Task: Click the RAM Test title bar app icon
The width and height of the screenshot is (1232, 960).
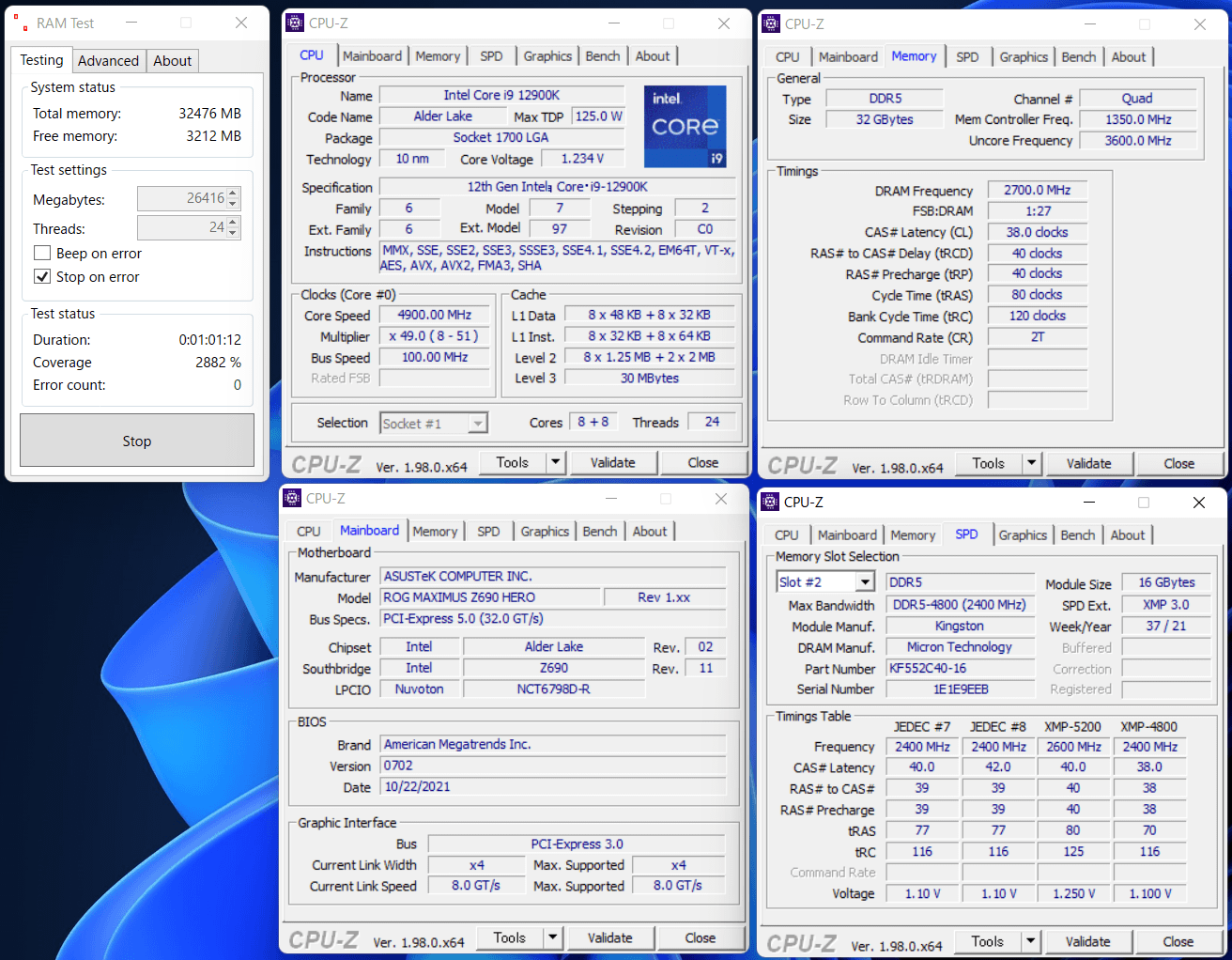Action: tap(21, 23)
